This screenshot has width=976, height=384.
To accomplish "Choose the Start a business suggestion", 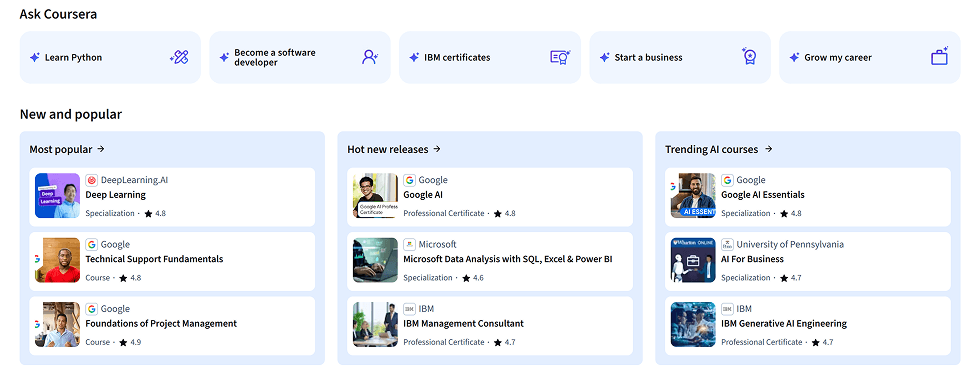I will [680, 57].
